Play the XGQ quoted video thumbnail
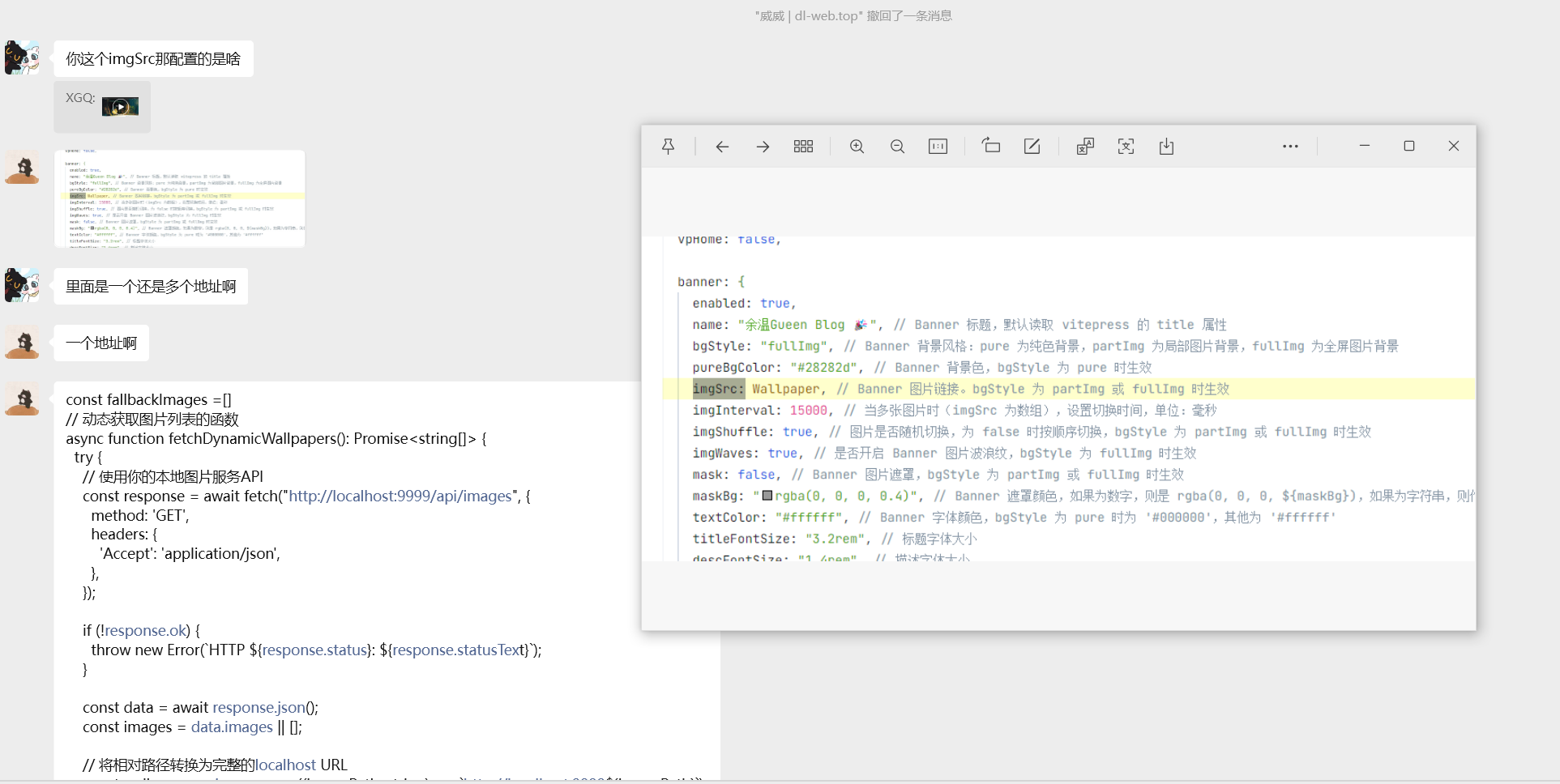The width and height of the screenshot is (1560, 784). click(x=120, y=107)
